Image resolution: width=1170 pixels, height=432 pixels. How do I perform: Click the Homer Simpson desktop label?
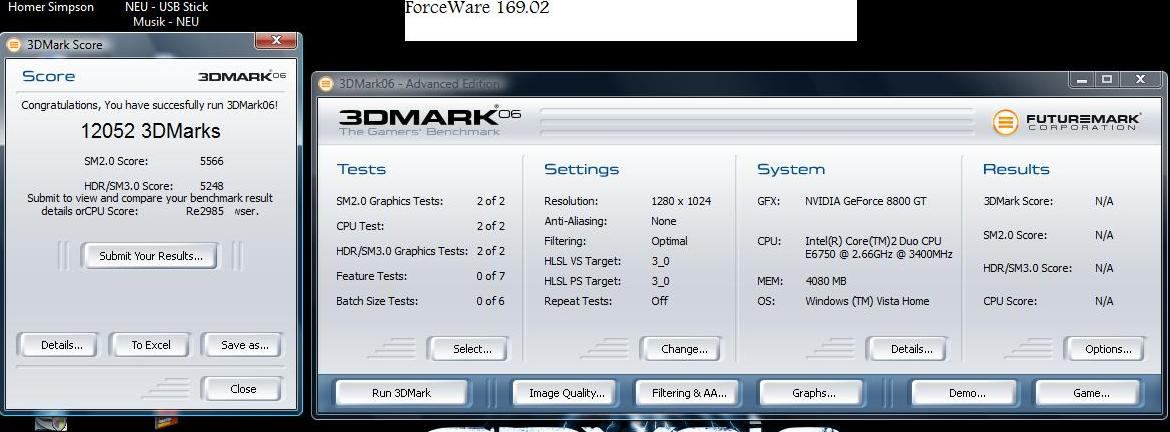click(51, 7)
